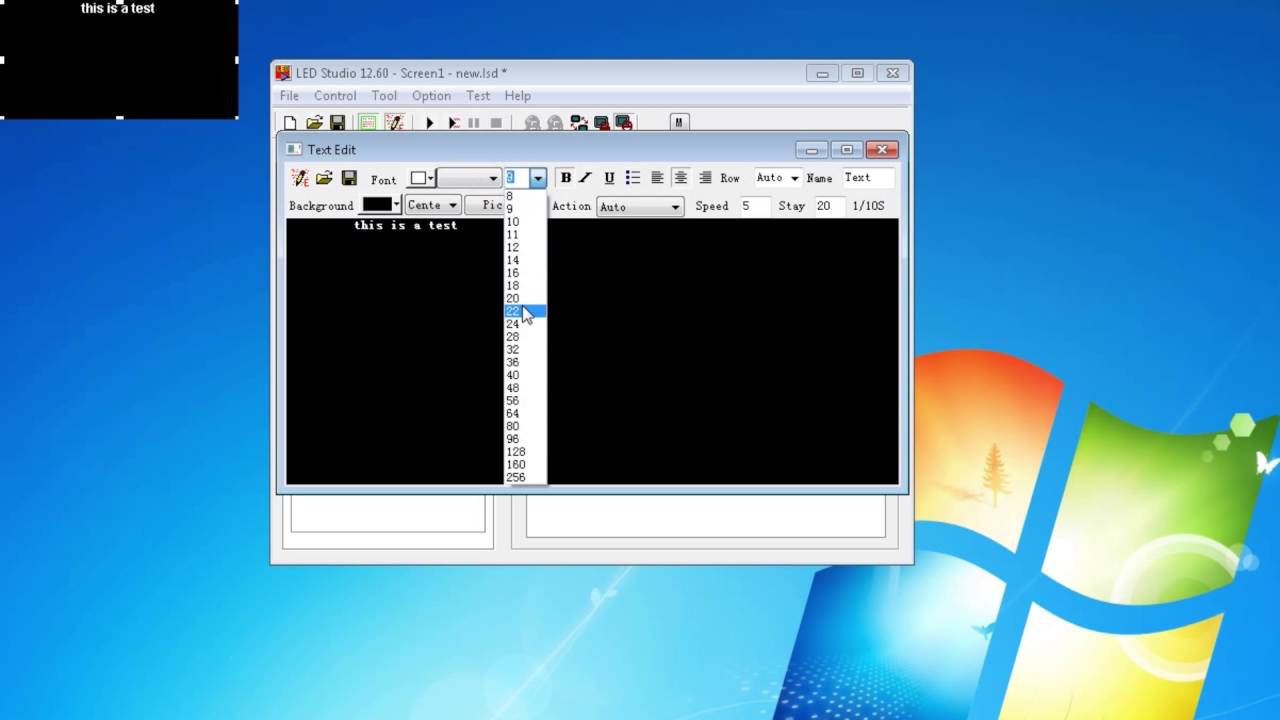Viewport: 1280px width, 720px height.
Task: Open the Cente alignment dropdown
Action: tap(432, 205)
